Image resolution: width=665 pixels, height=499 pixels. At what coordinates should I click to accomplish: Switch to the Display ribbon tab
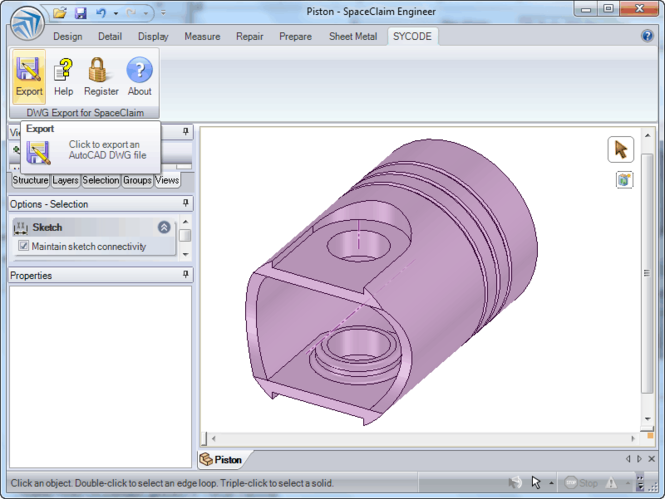(153, 36)
